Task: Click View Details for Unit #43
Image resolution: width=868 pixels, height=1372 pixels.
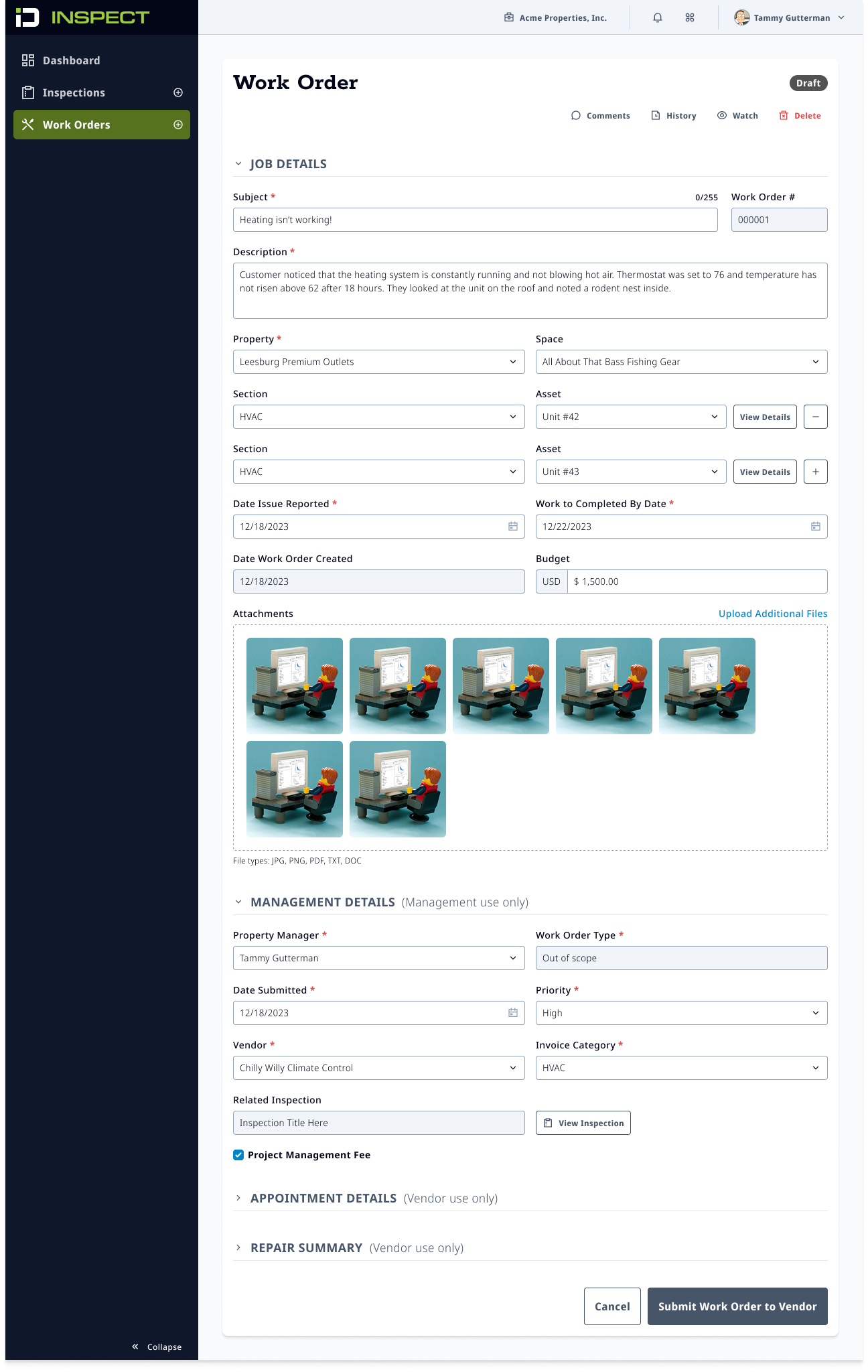Action: coord(765,472)
